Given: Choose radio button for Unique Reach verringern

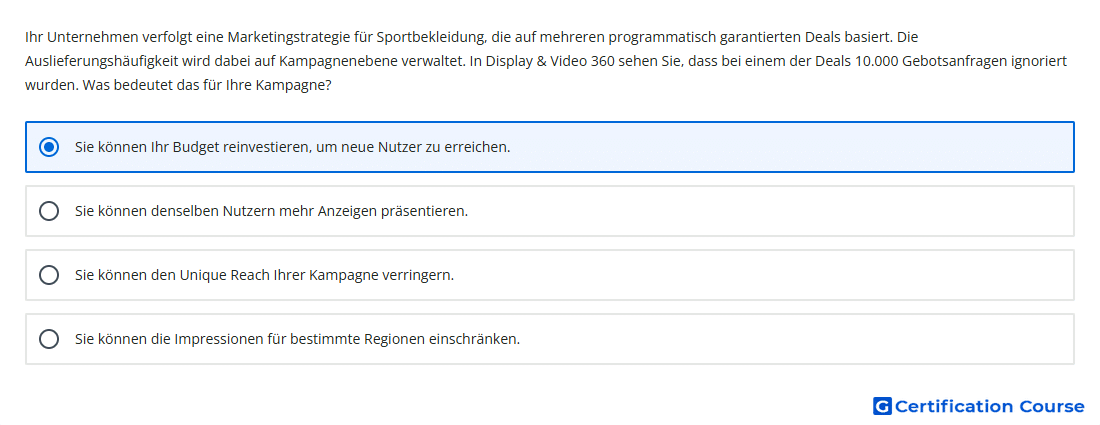Looking at the screenshot, I should point(49,275).
